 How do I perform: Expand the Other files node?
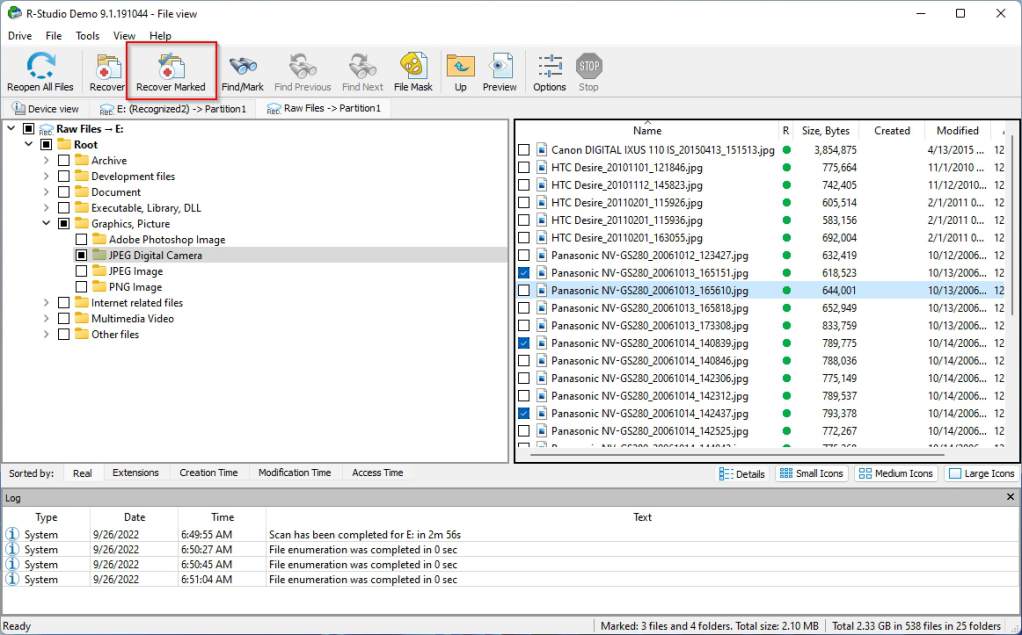(46, 334)
